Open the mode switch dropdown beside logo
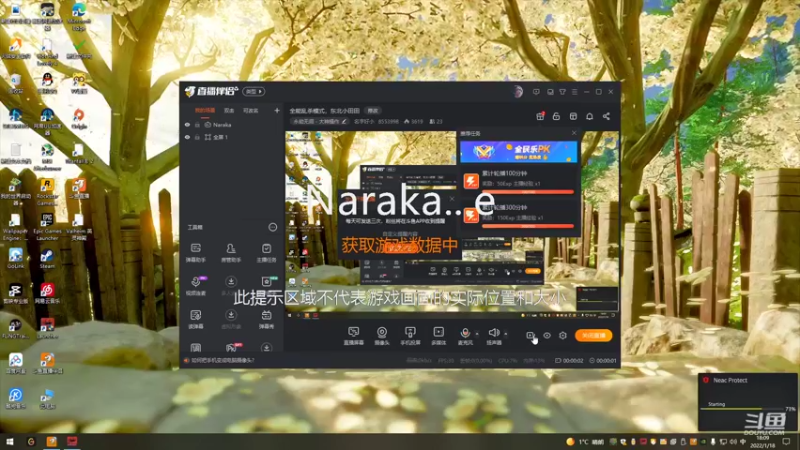 [253, 91]
